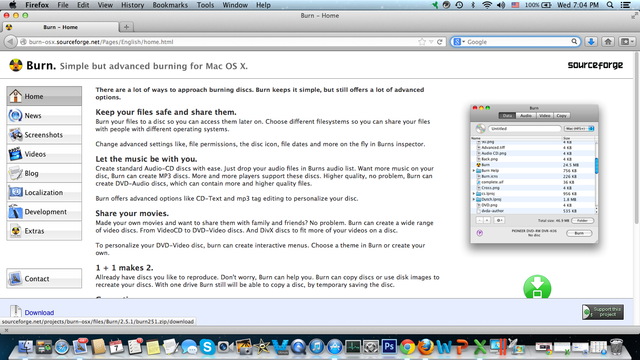Open Finder from the dock
This screenshot has height=360, width=640.
click(26, 347)
